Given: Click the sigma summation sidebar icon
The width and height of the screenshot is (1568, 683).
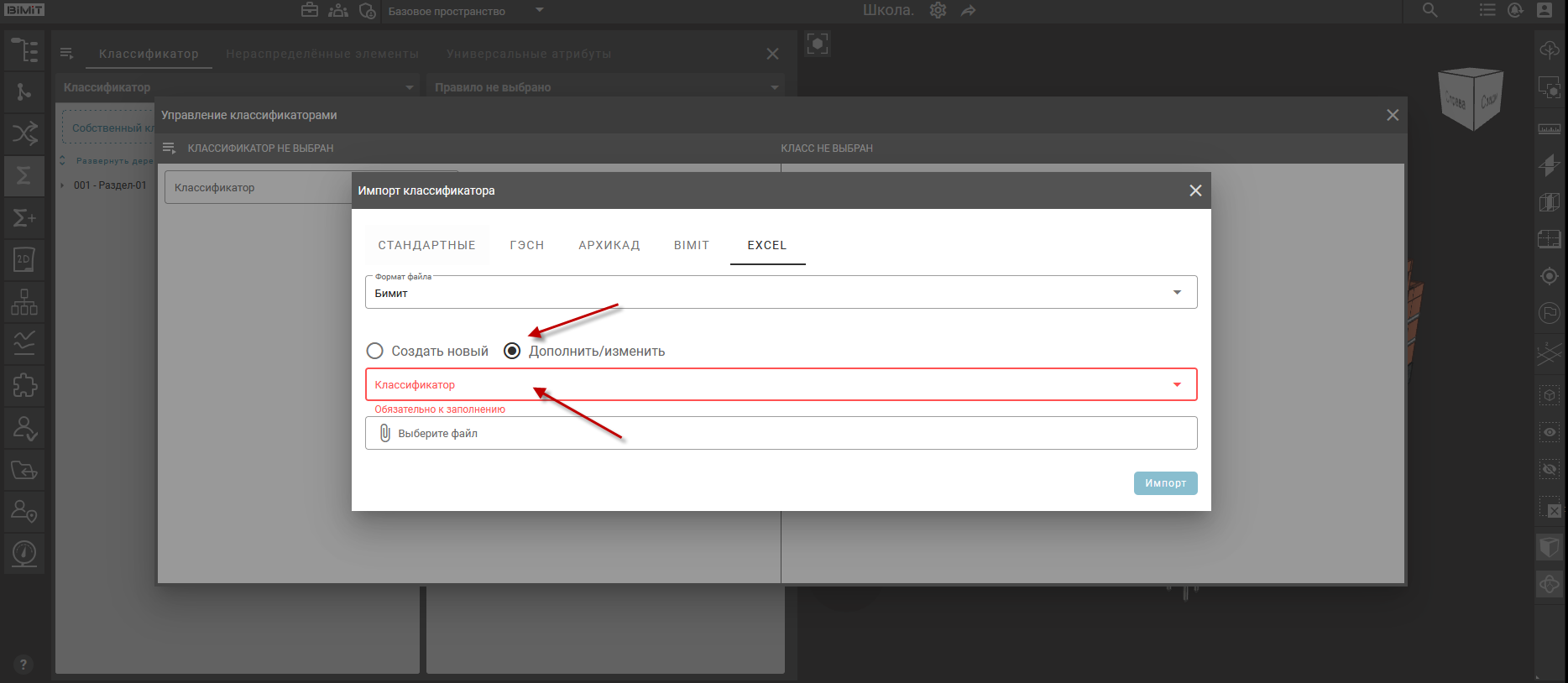Looking at the screenshot, I should [x=24, y=175].
